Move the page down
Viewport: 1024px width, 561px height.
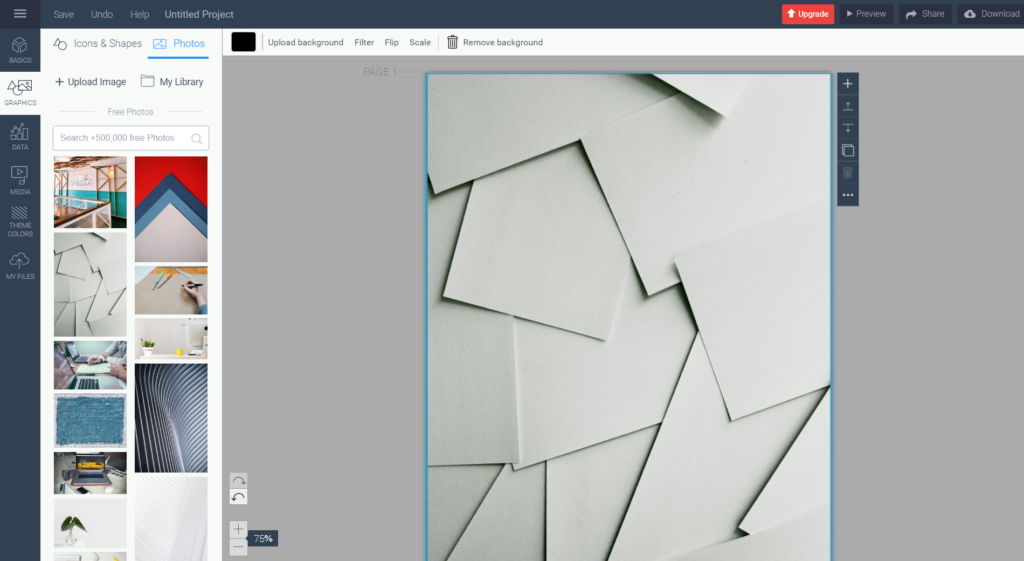[848, 128]
